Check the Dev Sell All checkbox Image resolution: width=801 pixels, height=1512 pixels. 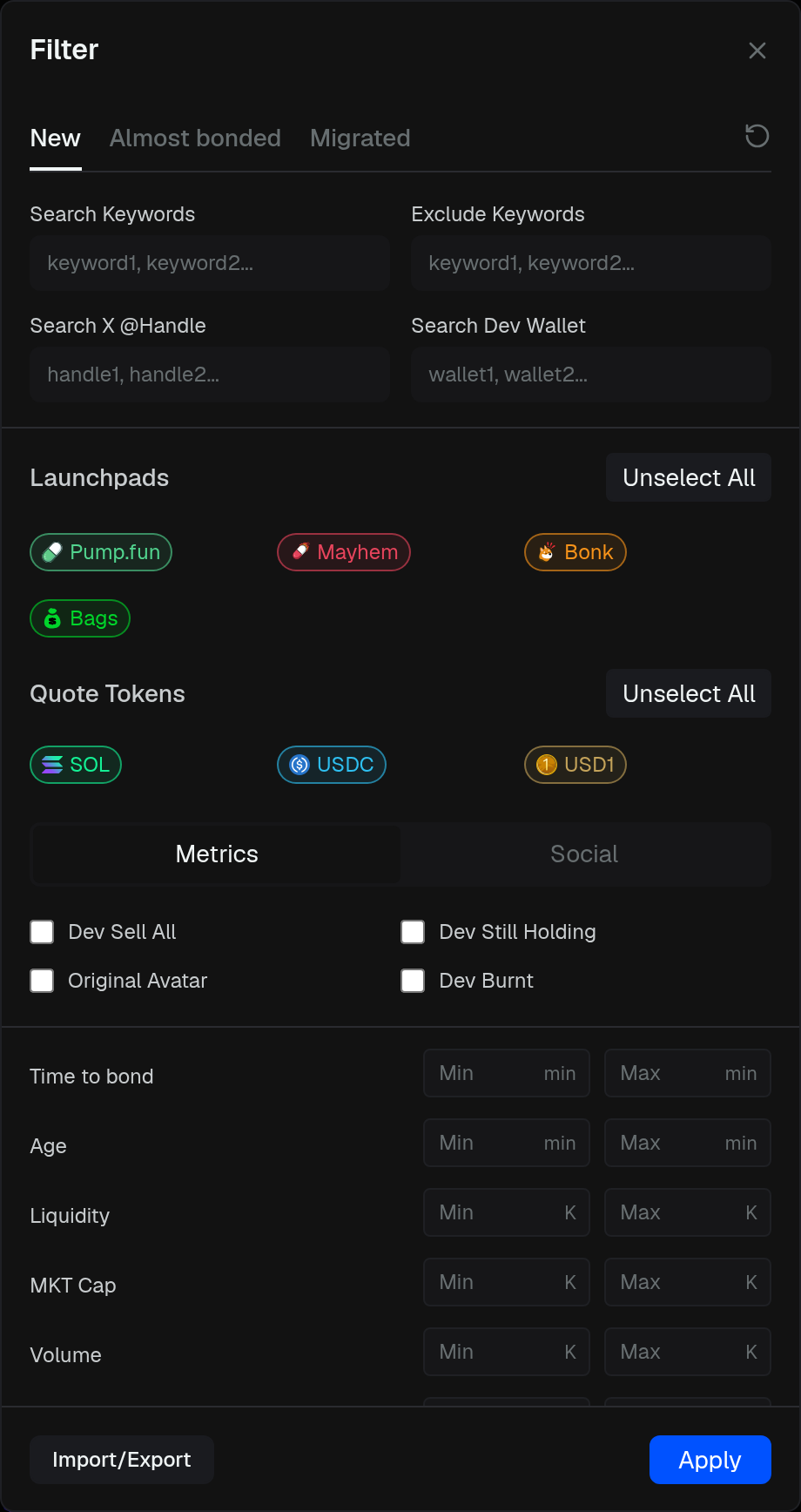(42, 932)
